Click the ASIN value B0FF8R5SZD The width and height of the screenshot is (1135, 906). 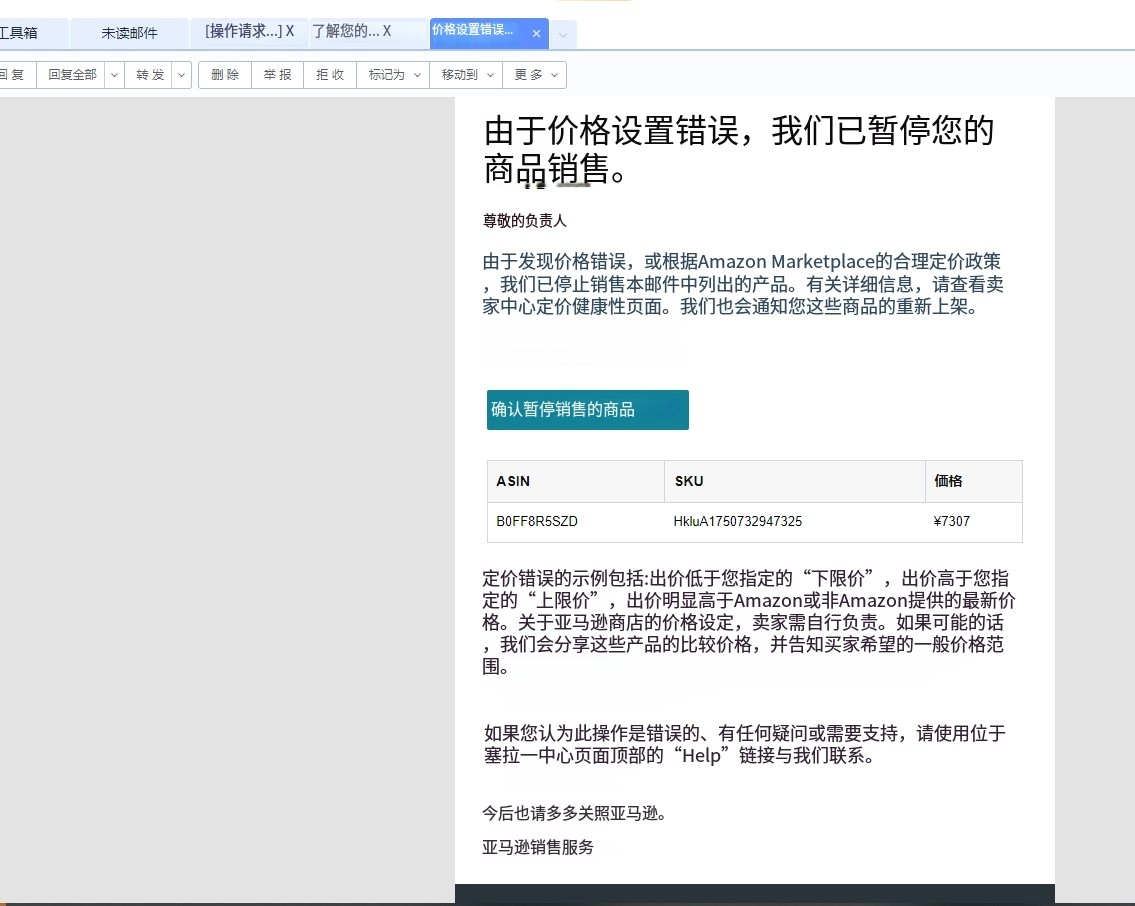click(x=537, y=521)
